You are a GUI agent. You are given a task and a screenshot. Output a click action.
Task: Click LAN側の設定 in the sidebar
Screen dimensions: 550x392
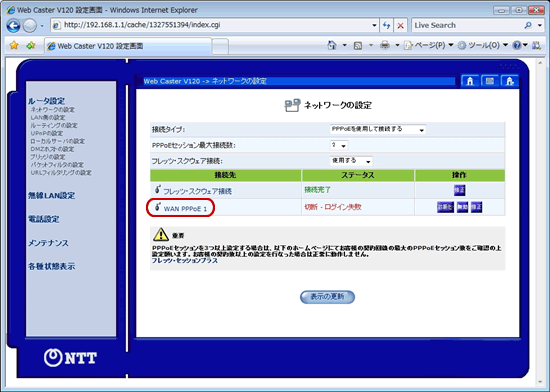tap(48, 117)
